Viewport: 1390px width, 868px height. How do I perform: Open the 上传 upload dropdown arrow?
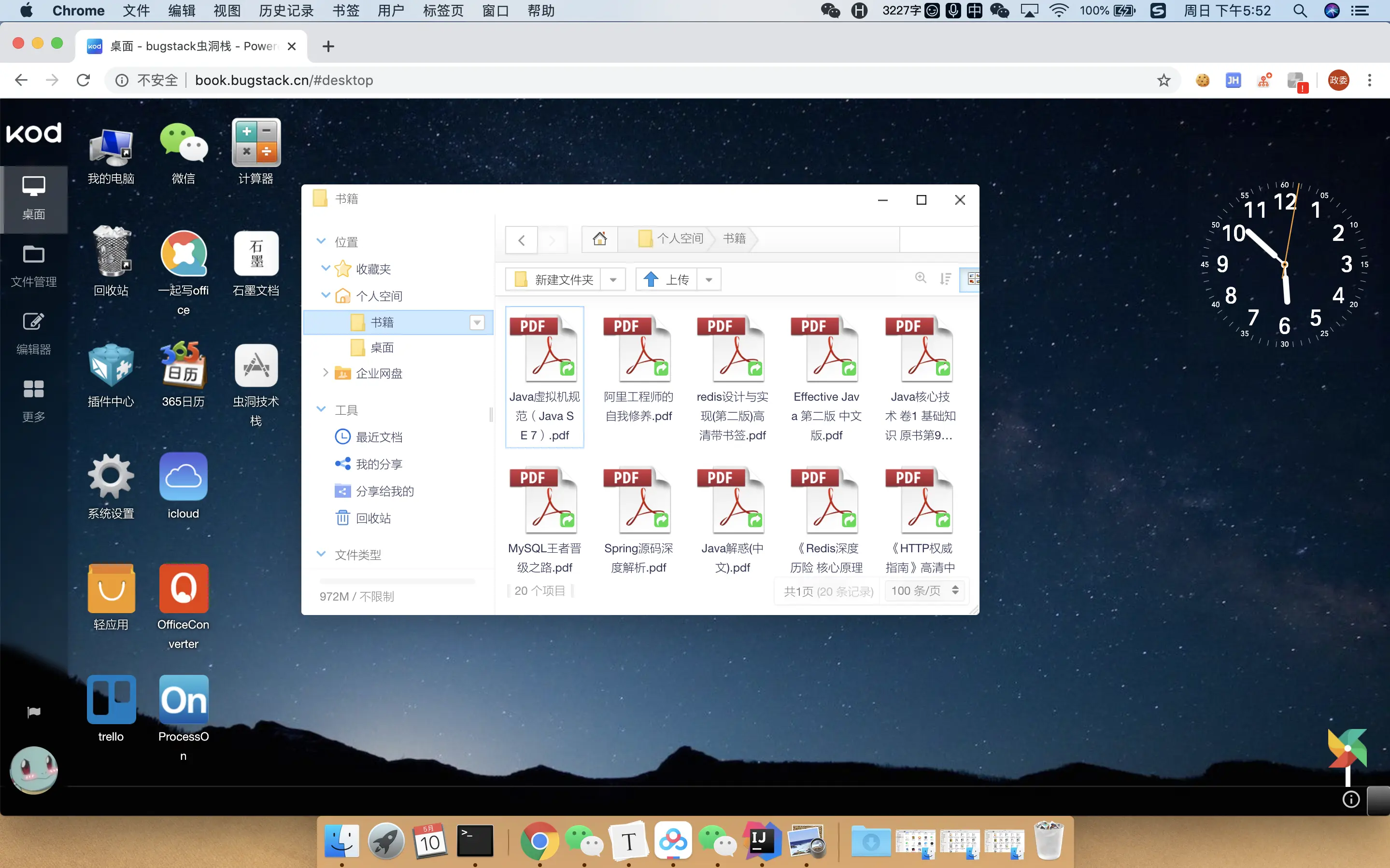pyautogui.click(x=709, y=280)
